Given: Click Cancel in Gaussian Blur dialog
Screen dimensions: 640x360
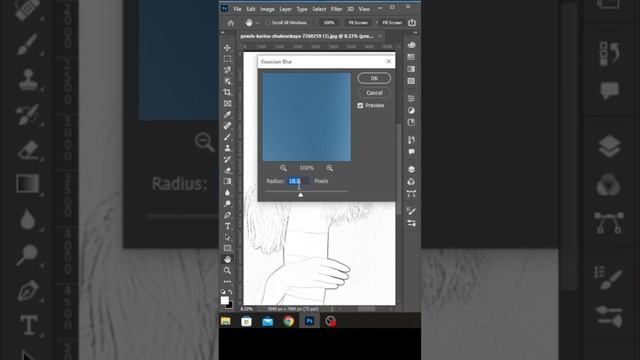Looking at the screenshot, I should coord(374,93).
